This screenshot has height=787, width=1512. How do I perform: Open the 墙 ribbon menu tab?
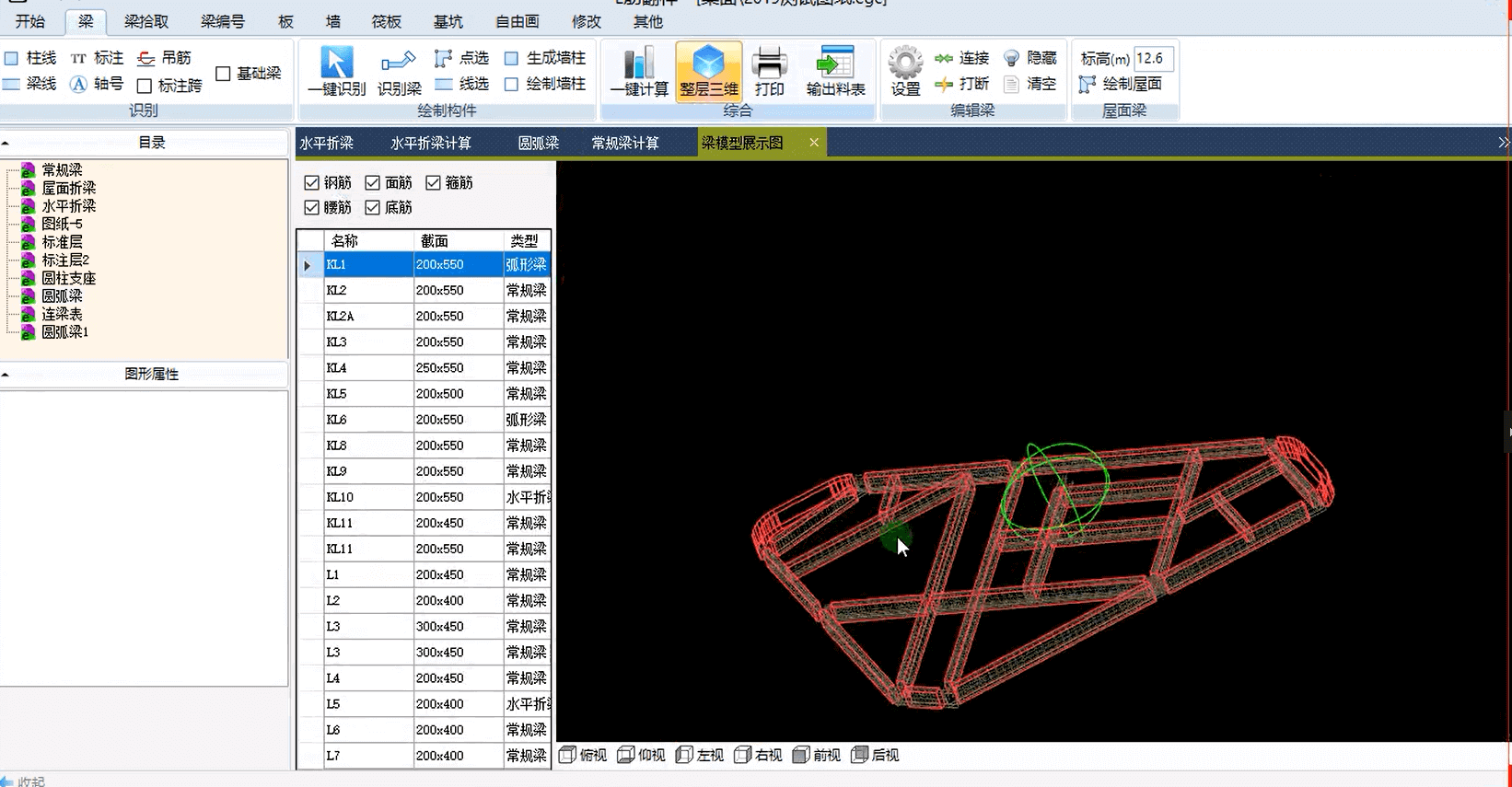(333, 21)
